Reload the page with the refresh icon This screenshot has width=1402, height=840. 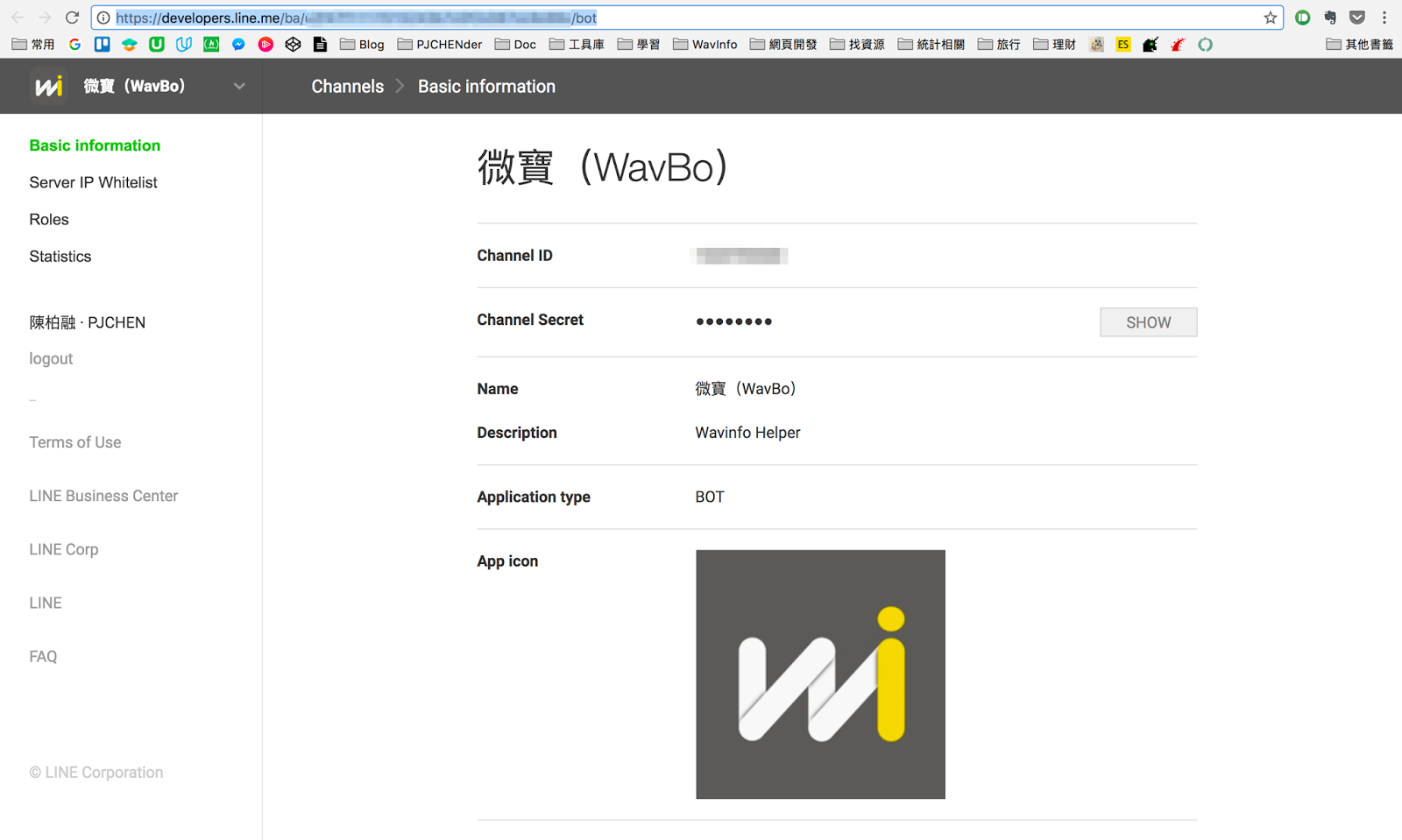click(x=73, y=18)
